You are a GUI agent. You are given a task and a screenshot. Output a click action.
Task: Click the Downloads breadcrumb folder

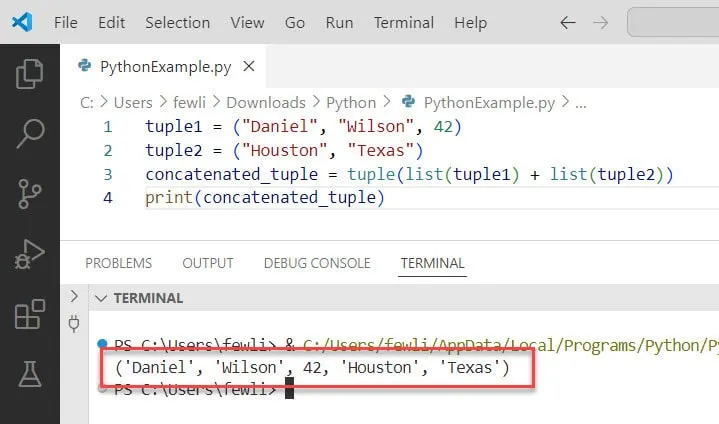click(265, 102)
